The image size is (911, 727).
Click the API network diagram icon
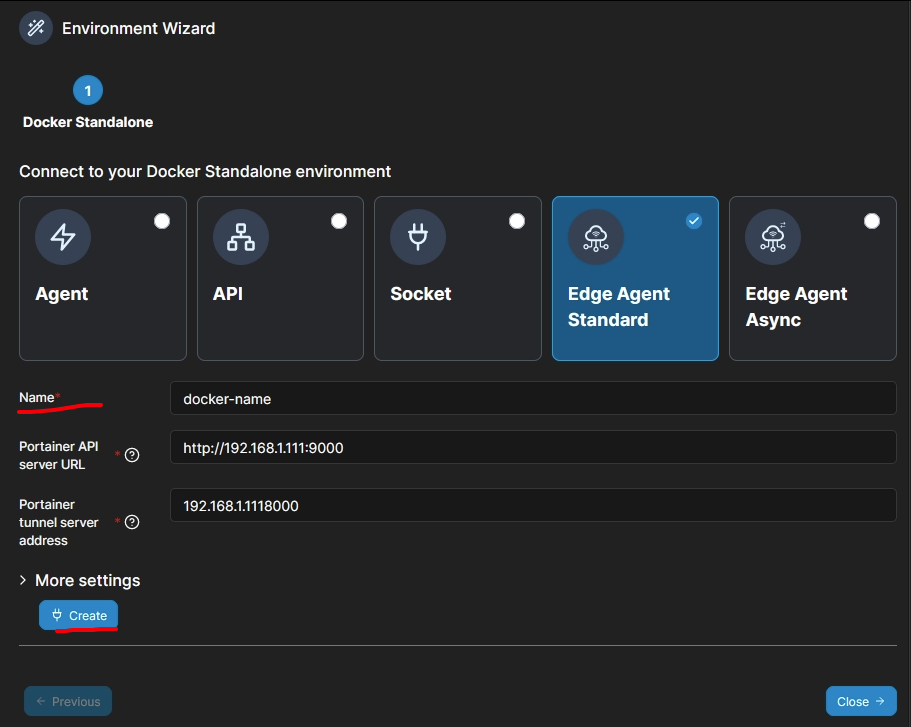tap(241, 237)
